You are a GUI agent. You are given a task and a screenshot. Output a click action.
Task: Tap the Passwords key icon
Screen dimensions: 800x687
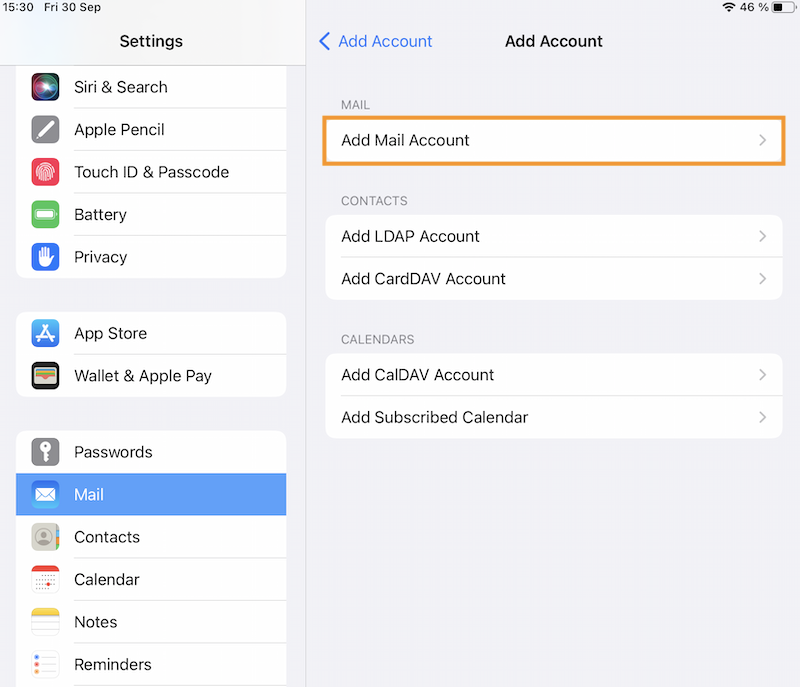(x=45, y=452)
